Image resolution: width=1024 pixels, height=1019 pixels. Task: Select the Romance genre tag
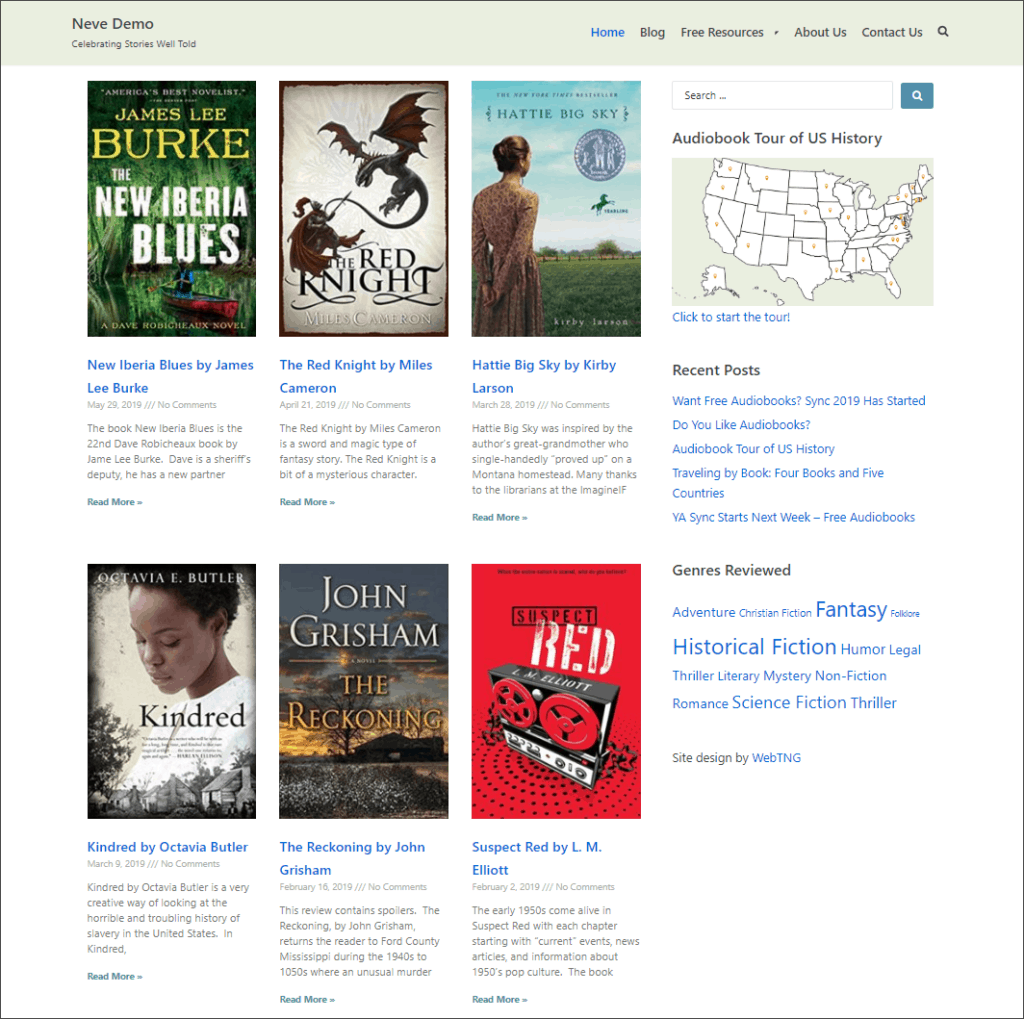coord(700,704)
